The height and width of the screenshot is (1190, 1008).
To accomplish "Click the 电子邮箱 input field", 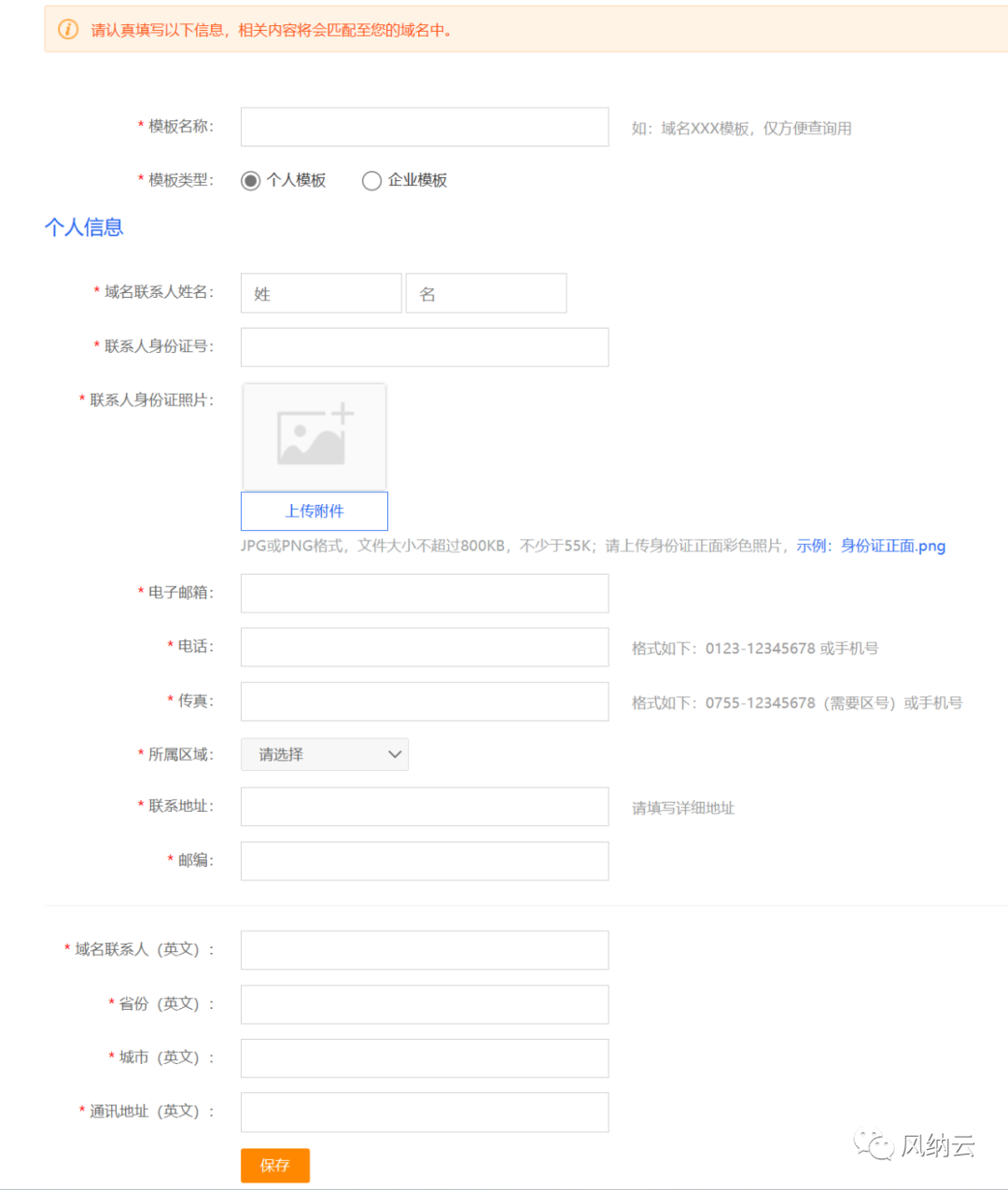I will pos(425,594).
